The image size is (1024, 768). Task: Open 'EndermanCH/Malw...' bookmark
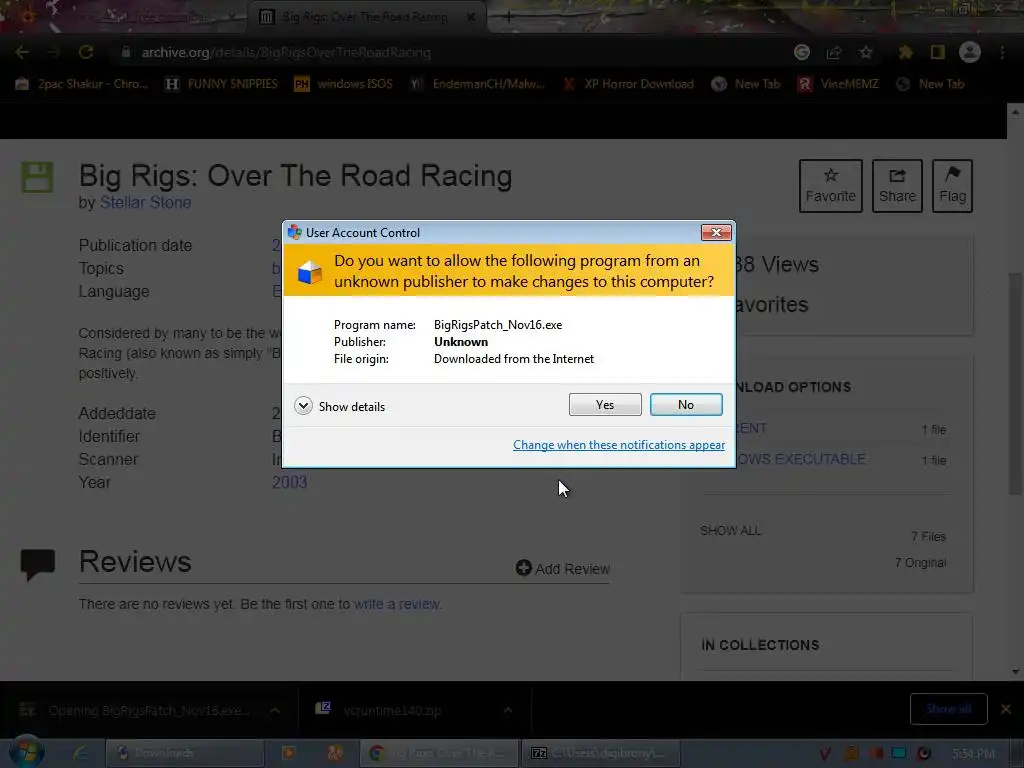pos(477,84)
